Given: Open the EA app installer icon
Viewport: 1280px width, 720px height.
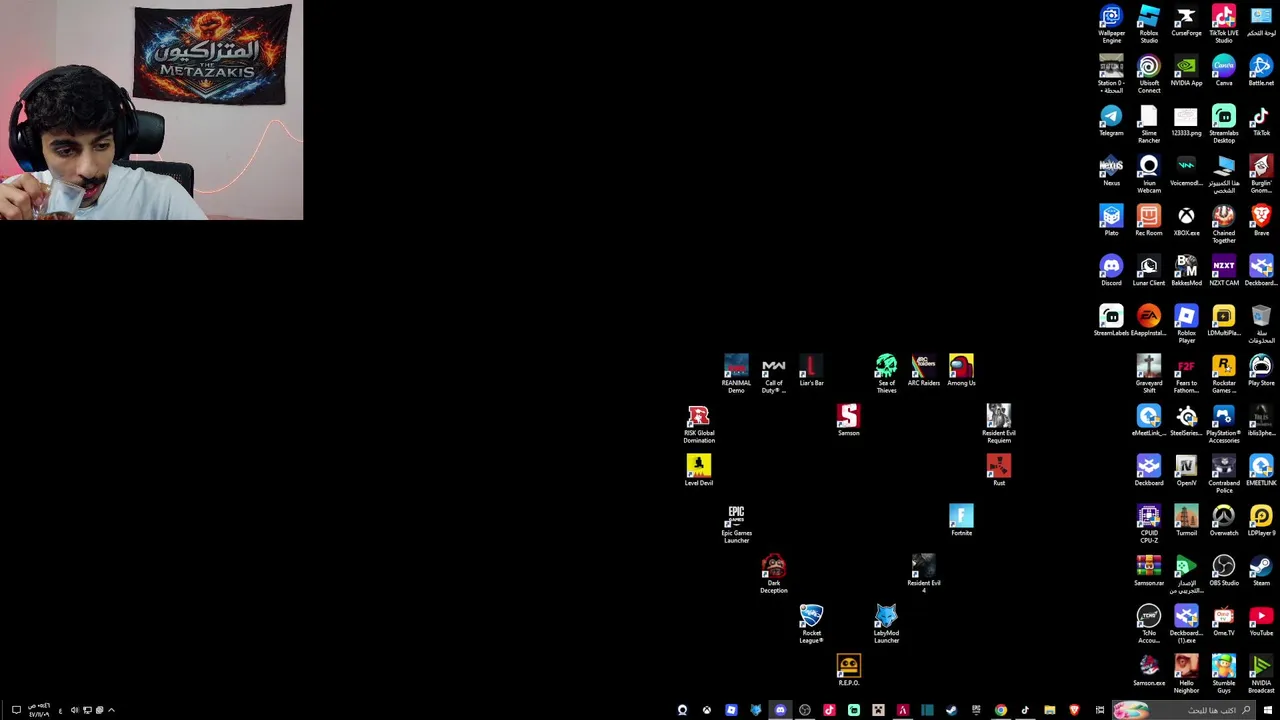Looking at the screenshot, I should pyautogui.click(x=1149, y=321).
